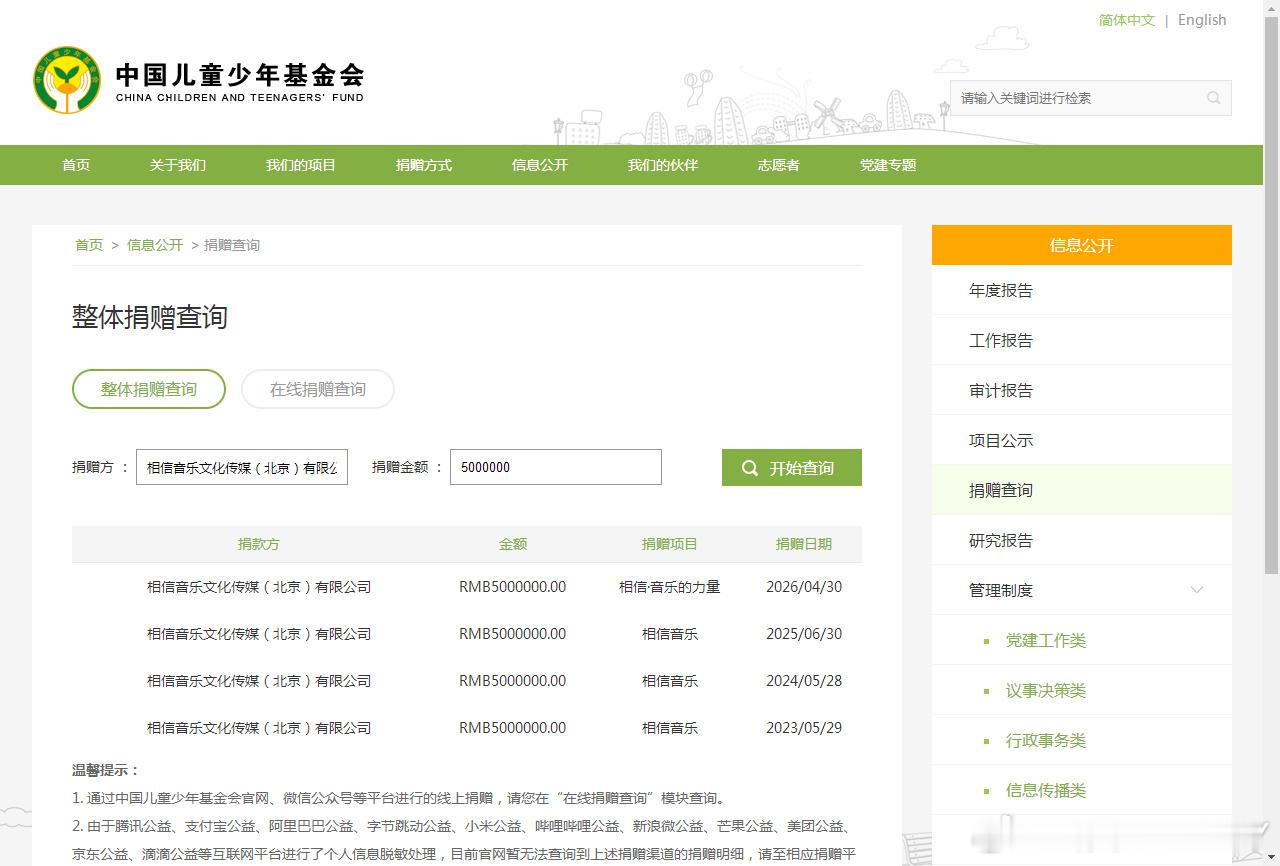Click the 金额 column header
This screenshot has height=866, width=1280.
tap(513, 544)
